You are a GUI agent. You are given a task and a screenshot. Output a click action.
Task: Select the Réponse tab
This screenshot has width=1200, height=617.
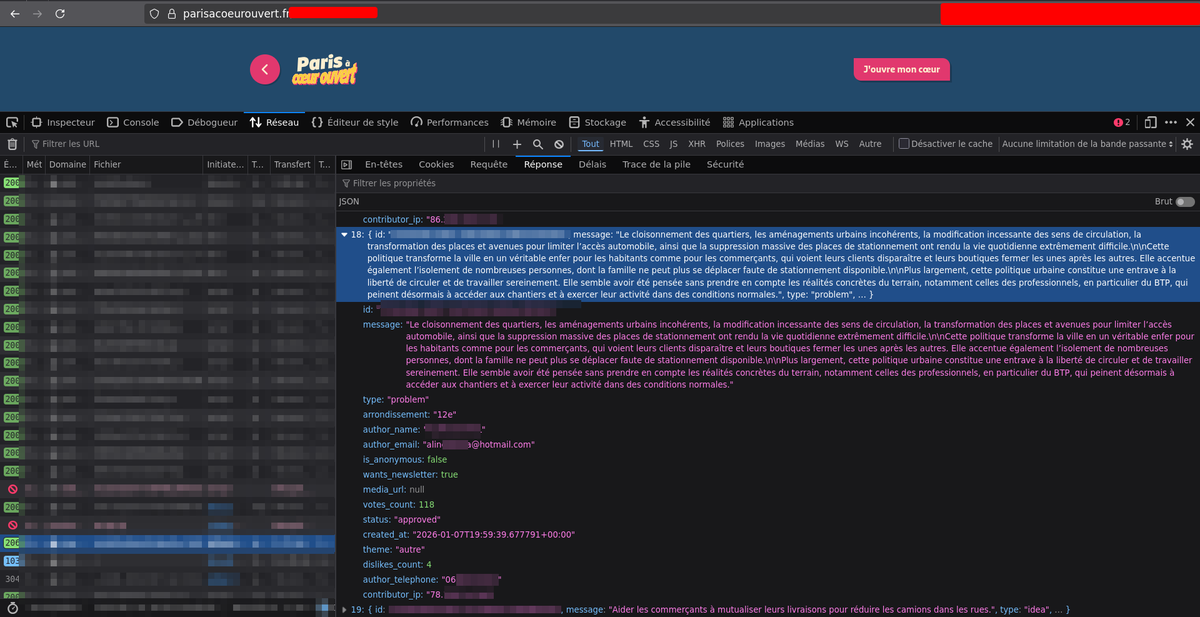(x=543, y=164)
